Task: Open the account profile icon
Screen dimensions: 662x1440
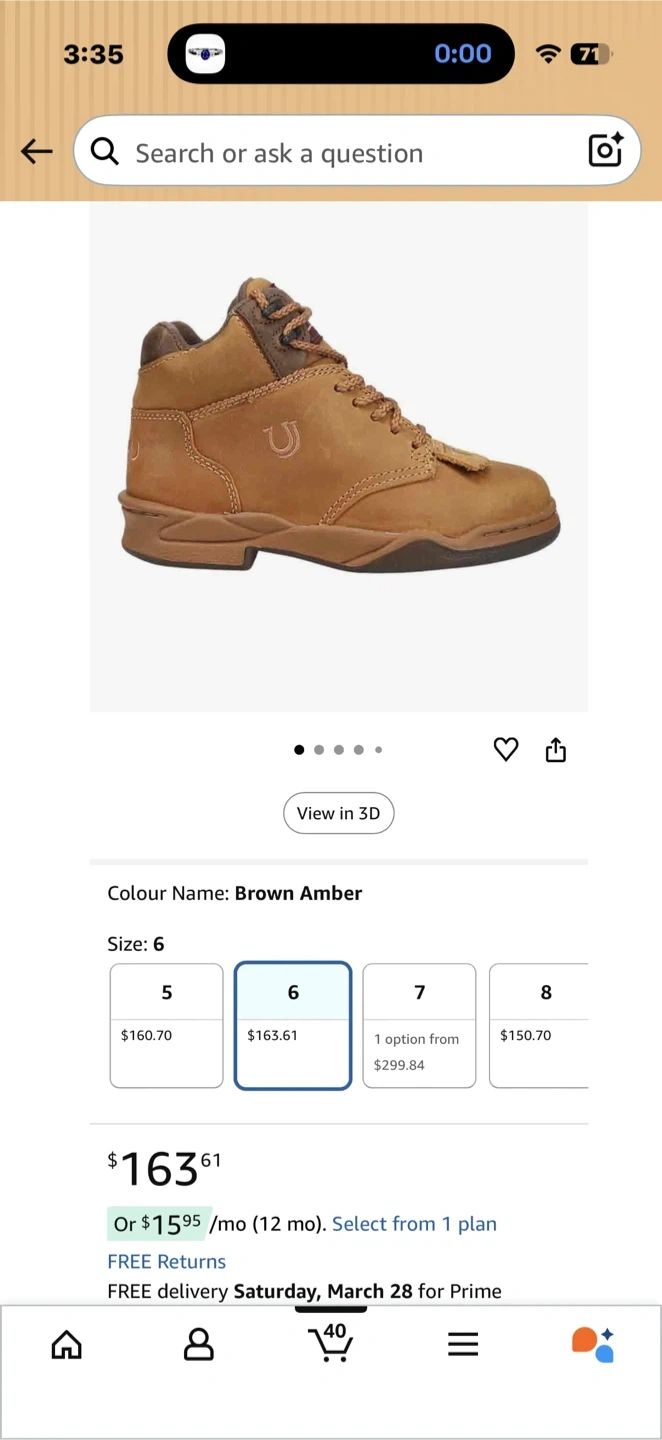Action: [199, 1345]
